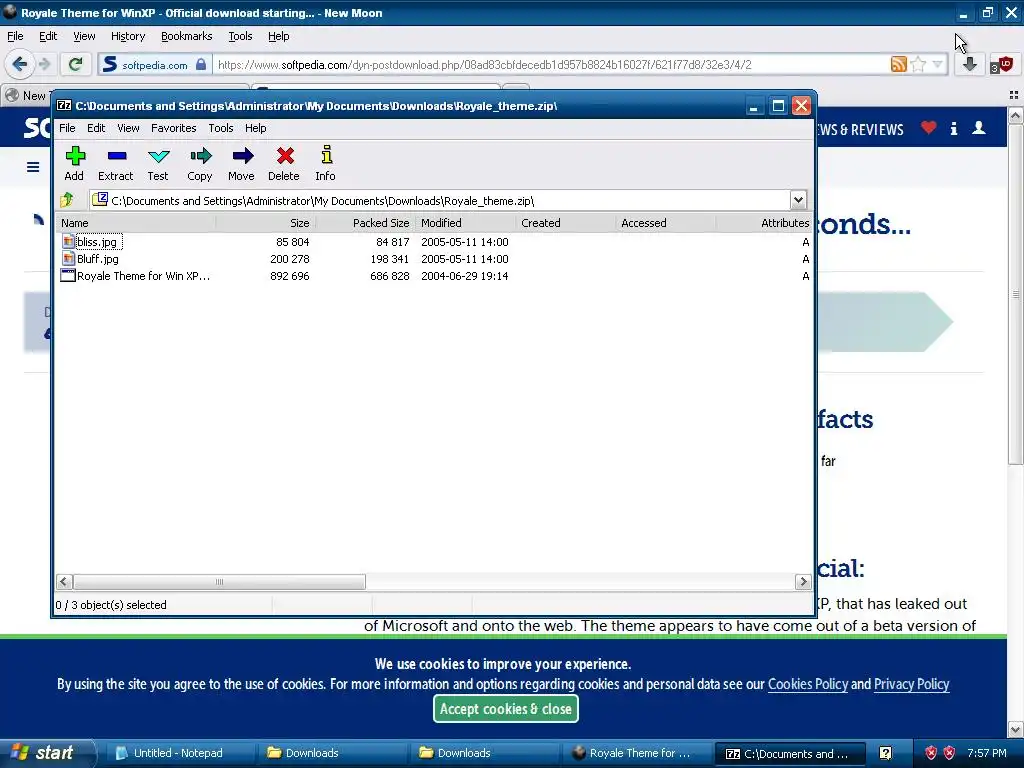Open the browser History menu

[128, 37]
